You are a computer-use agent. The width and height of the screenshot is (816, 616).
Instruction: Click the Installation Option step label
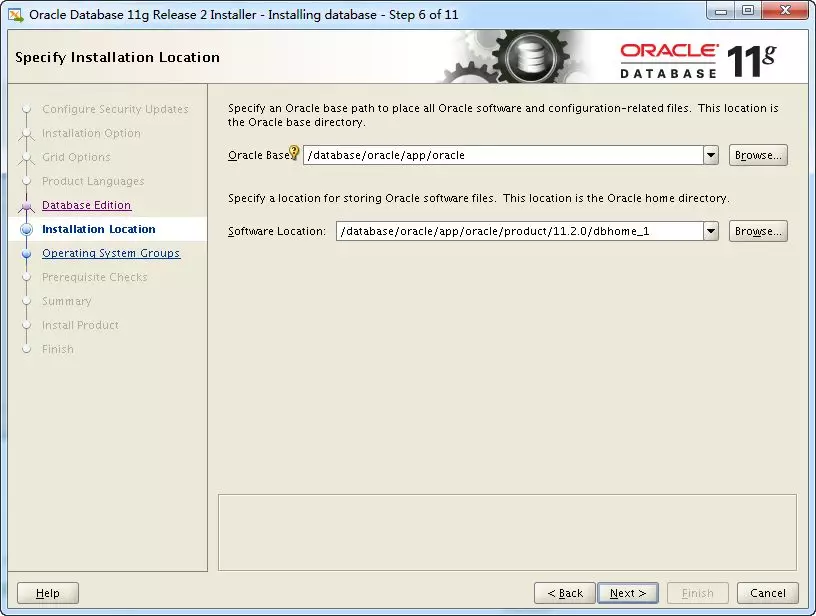(91, 133)
